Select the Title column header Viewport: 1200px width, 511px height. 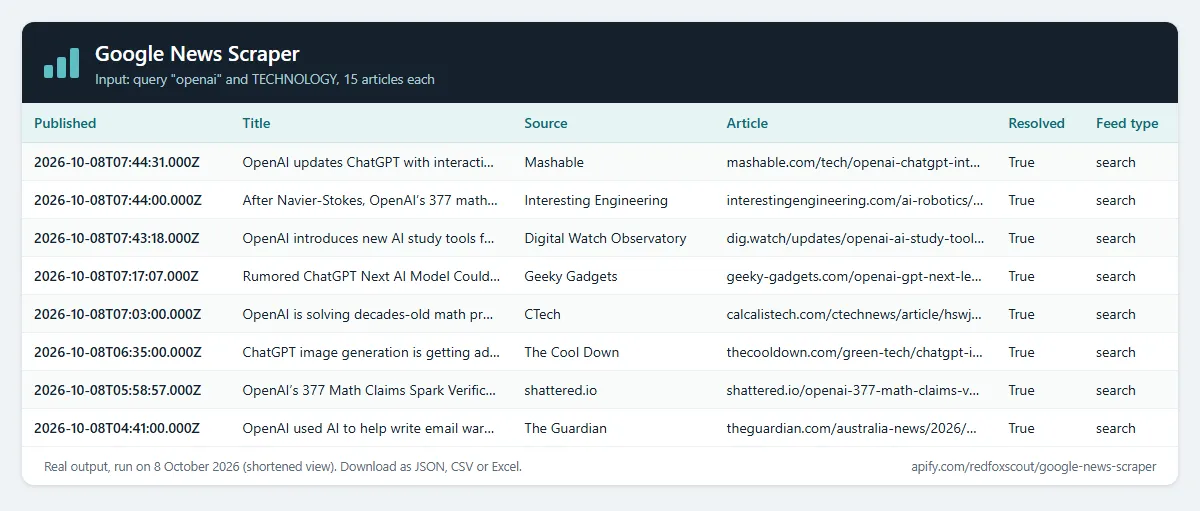(256, 123)
